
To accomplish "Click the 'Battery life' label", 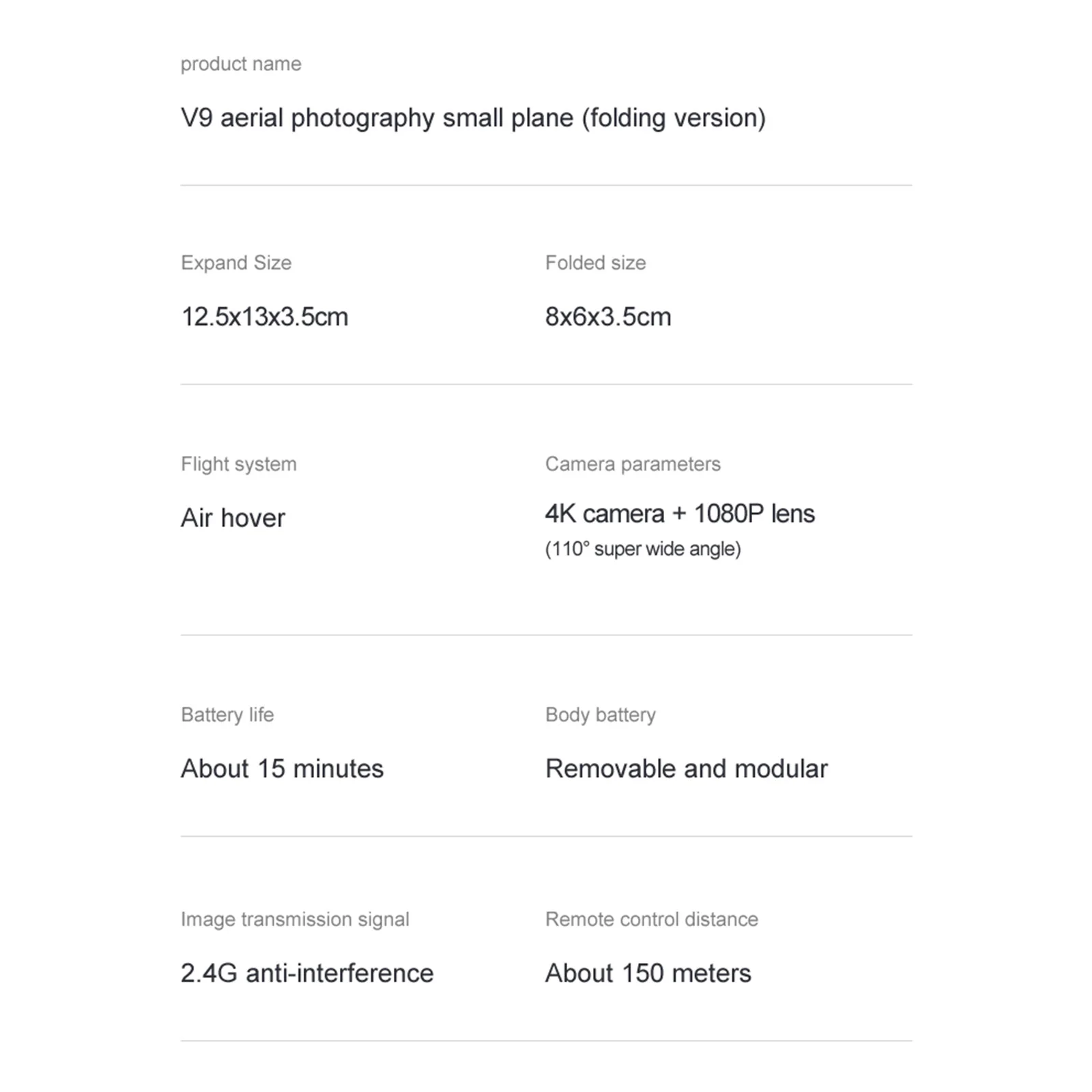I will pos(227,715).
